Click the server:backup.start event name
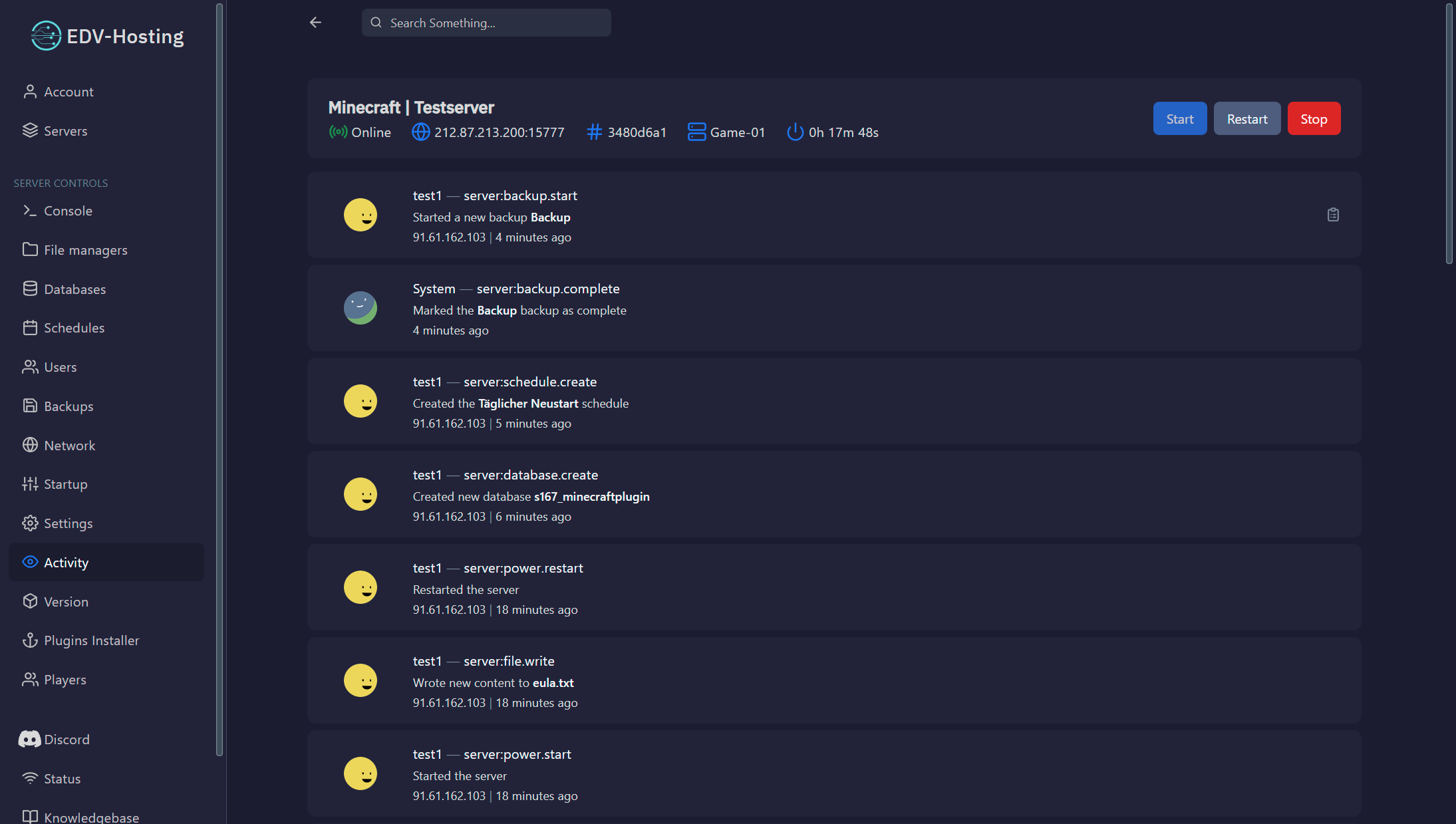Image resolution: width=1456 pixels, height=824 pixels. 520,196
